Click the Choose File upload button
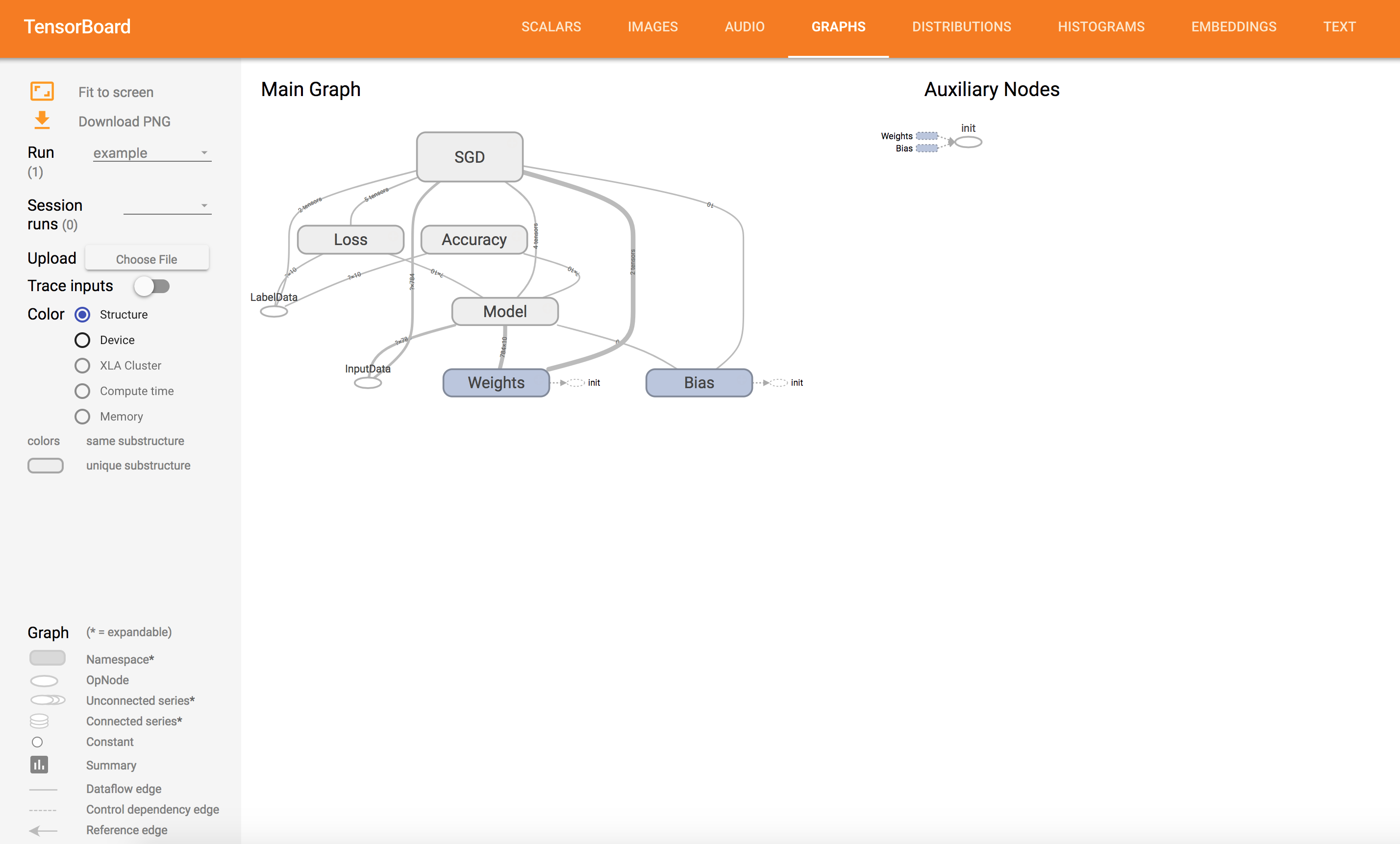 tap(147, 259)
